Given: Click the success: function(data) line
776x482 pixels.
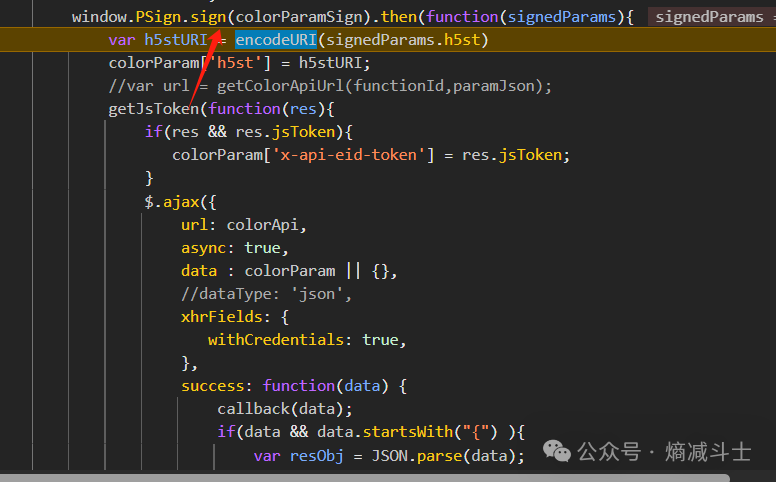Looking at the screenshot, I should [x=293, y=386].
